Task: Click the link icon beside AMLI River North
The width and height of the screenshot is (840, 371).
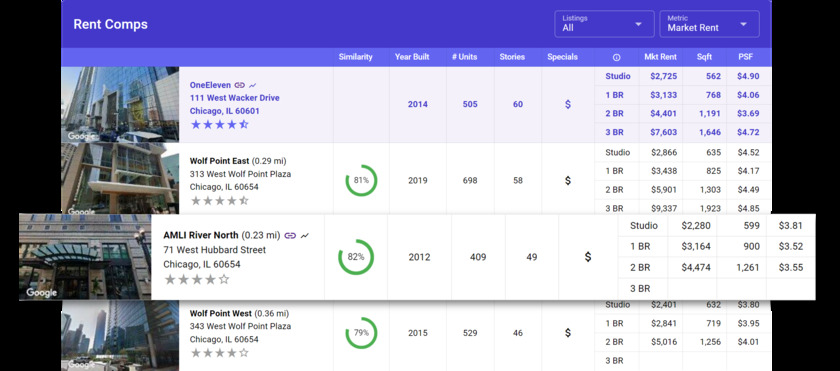Action: pos(290,236)
